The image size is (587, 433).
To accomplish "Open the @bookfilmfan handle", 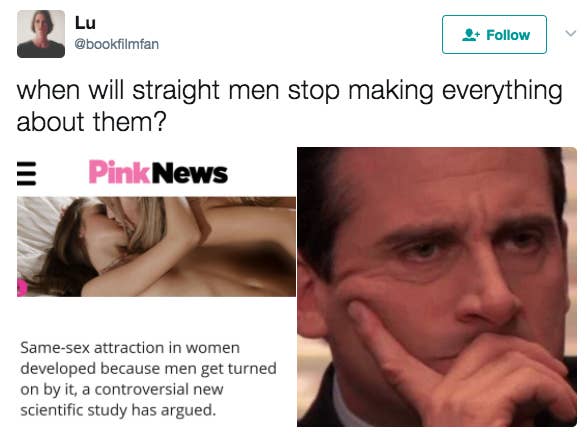I will (x=116, y=44).
